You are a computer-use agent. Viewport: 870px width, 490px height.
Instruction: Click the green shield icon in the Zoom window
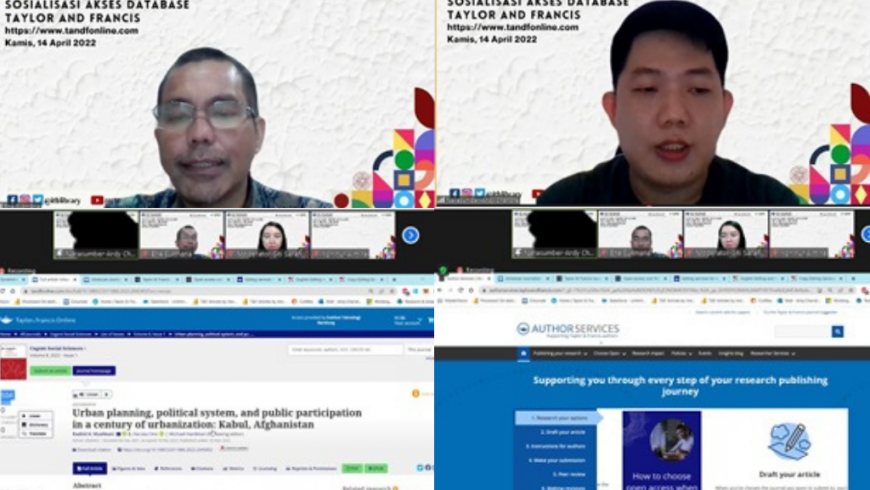pyautogui.click(x=443, y=271)
